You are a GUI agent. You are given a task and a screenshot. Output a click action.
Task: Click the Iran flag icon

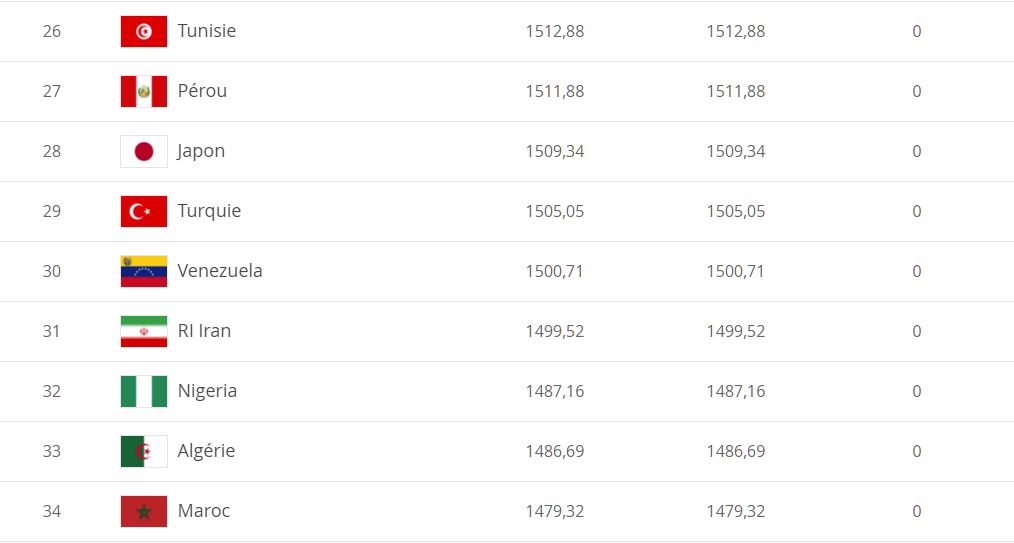pos(144,331)
